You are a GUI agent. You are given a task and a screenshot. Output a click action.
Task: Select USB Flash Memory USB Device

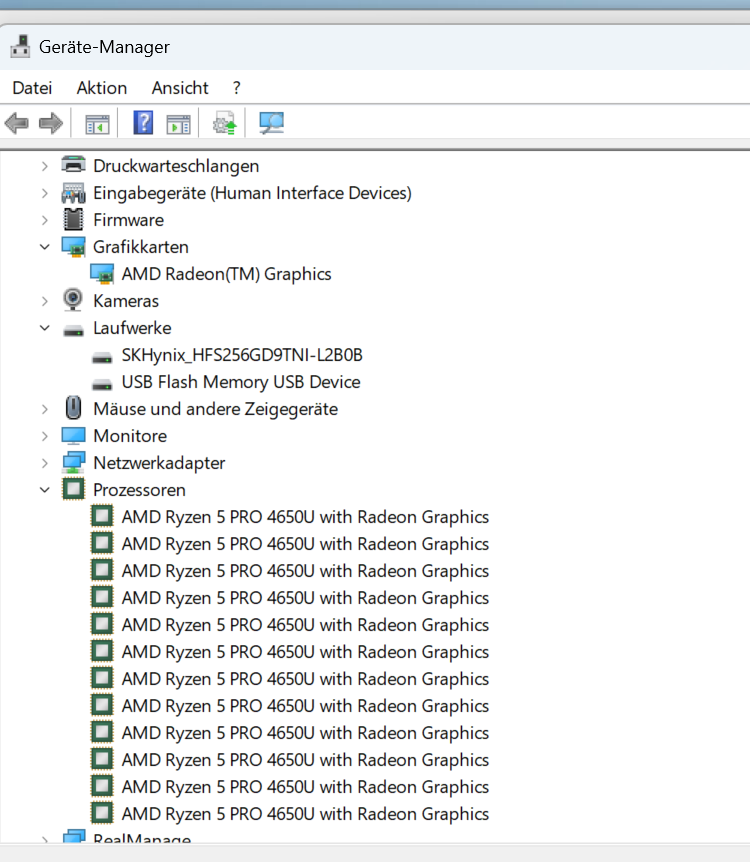click(241, 382)
